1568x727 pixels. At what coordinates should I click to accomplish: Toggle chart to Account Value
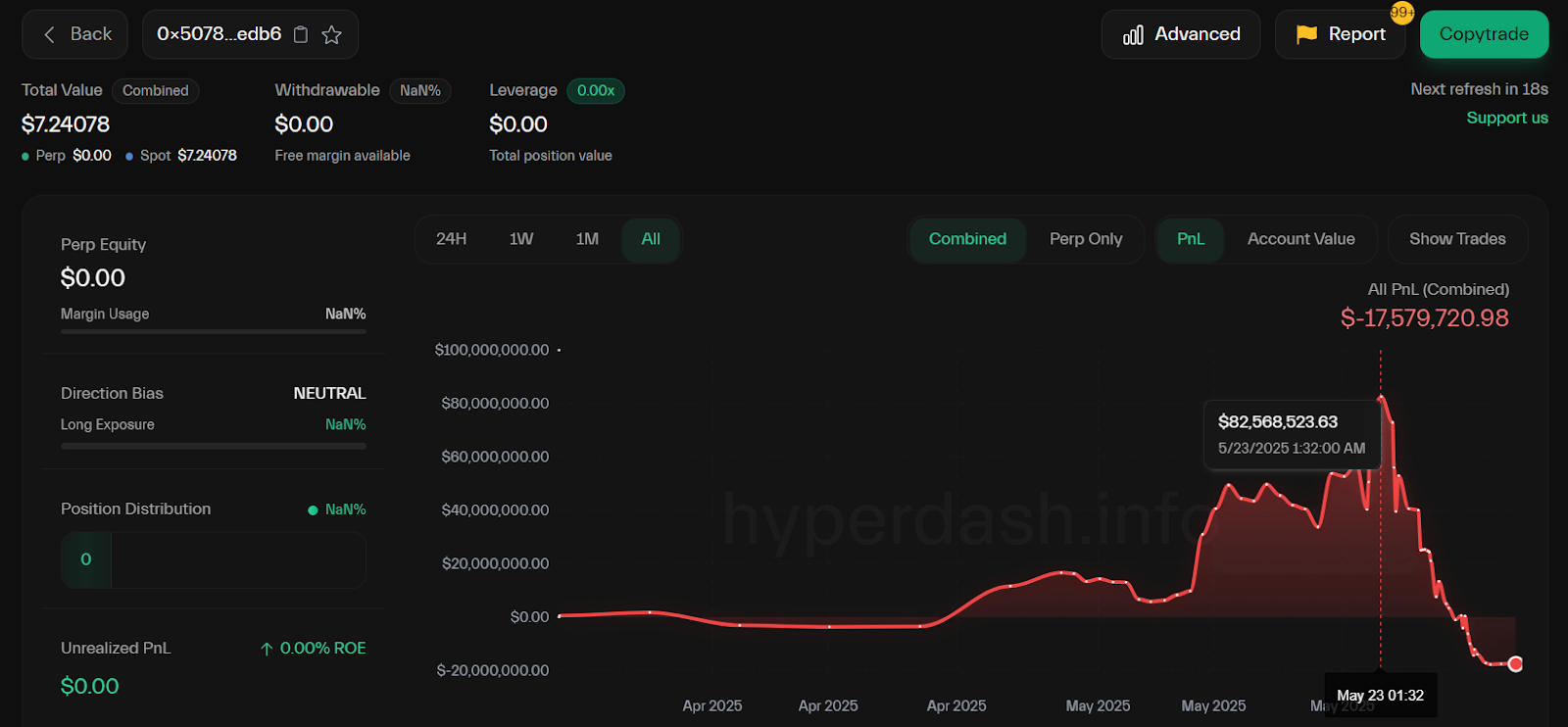[1300, 239]
